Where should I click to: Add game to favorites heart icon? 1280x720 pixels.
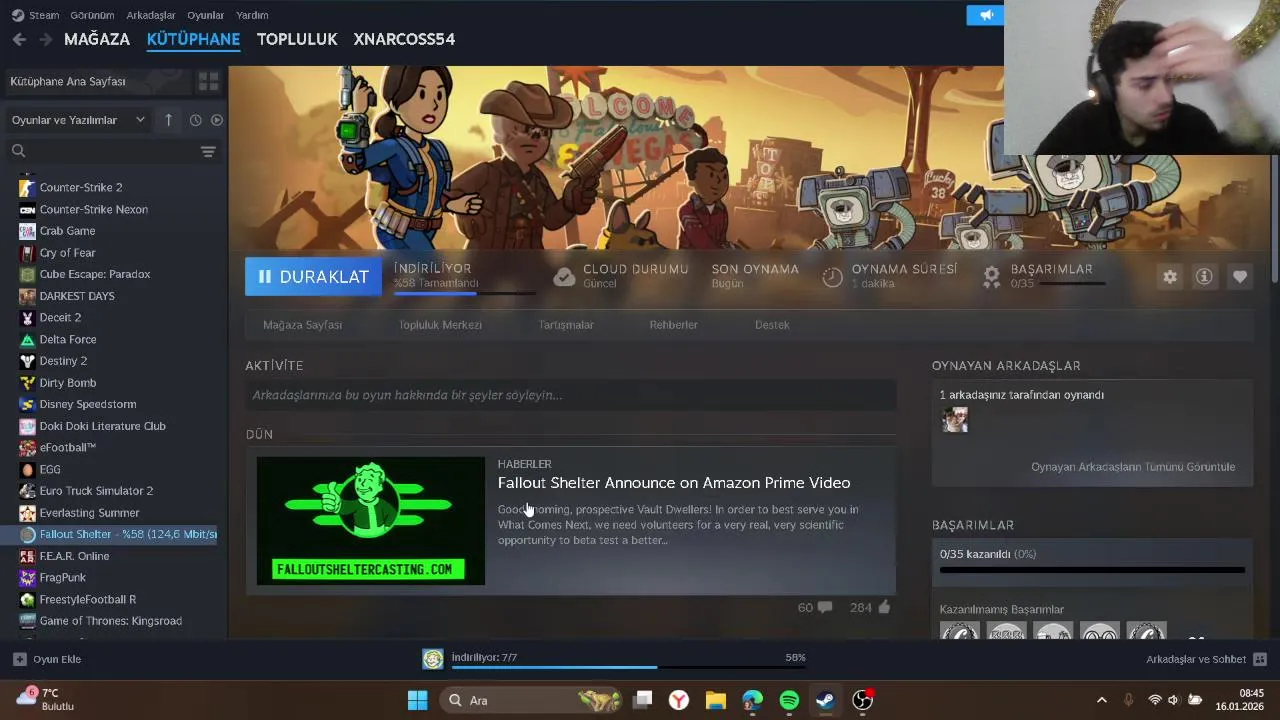[1240, 277]
